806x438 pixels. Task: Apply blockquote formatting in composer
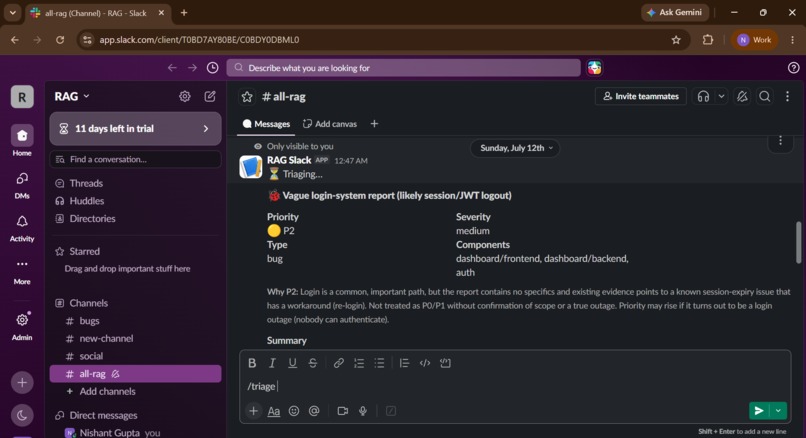tap(405, 363)
